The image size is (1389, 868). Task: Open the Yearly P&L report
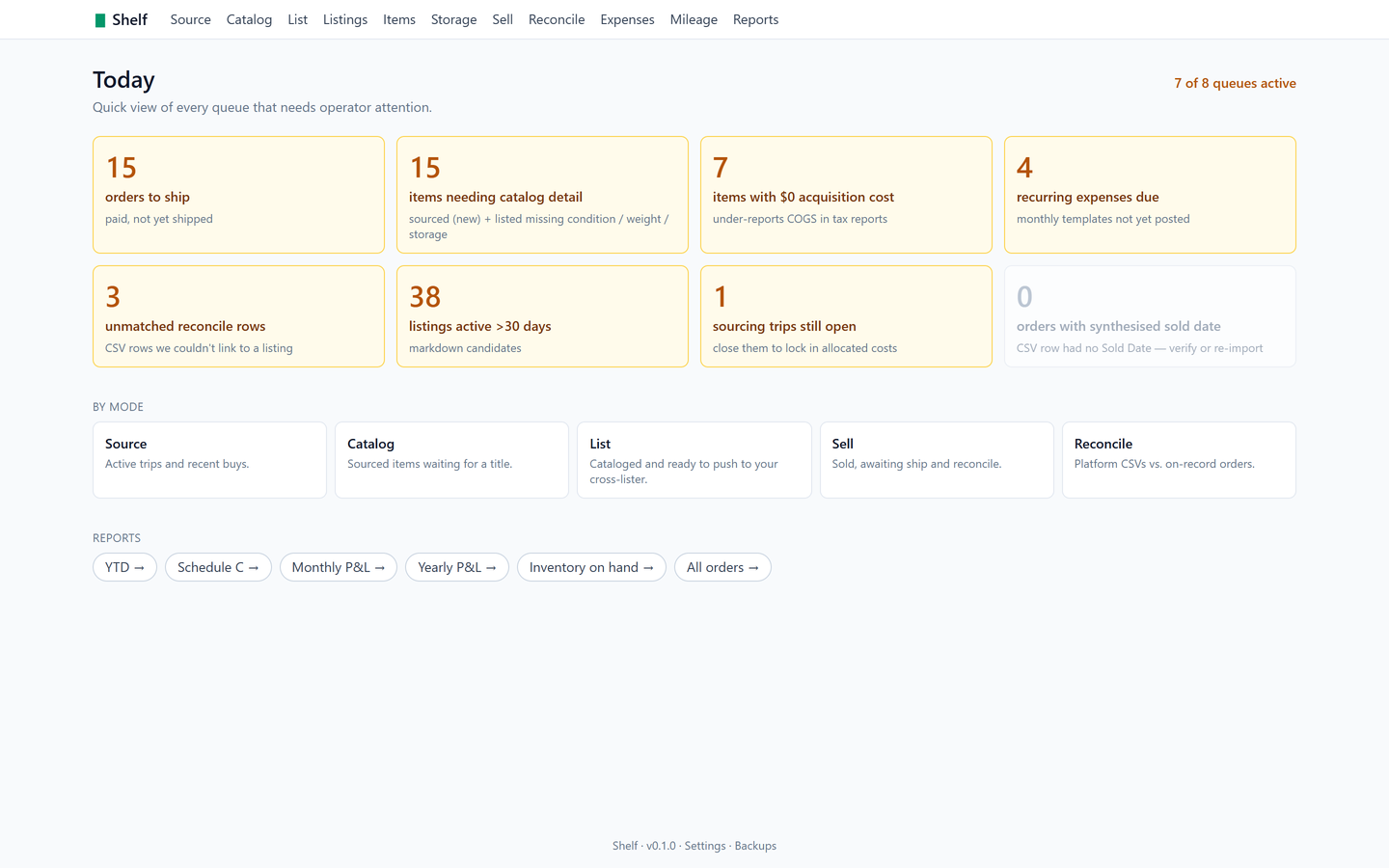(457, 567)
